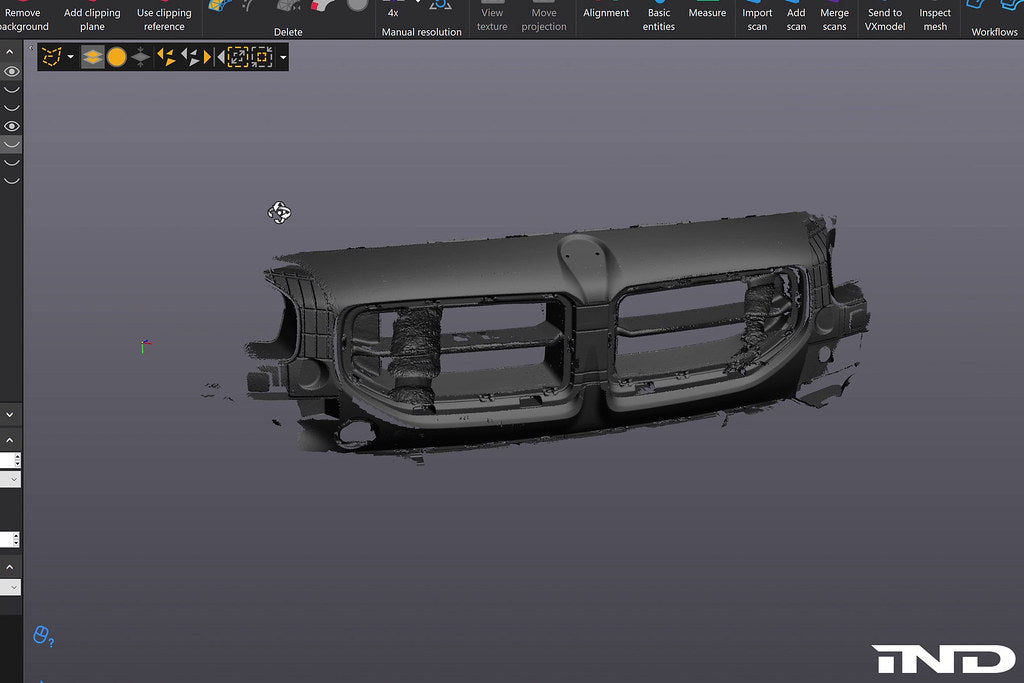Click the orange circle selection mode icon
The image size is (1024, 683).
click(117, 57)
